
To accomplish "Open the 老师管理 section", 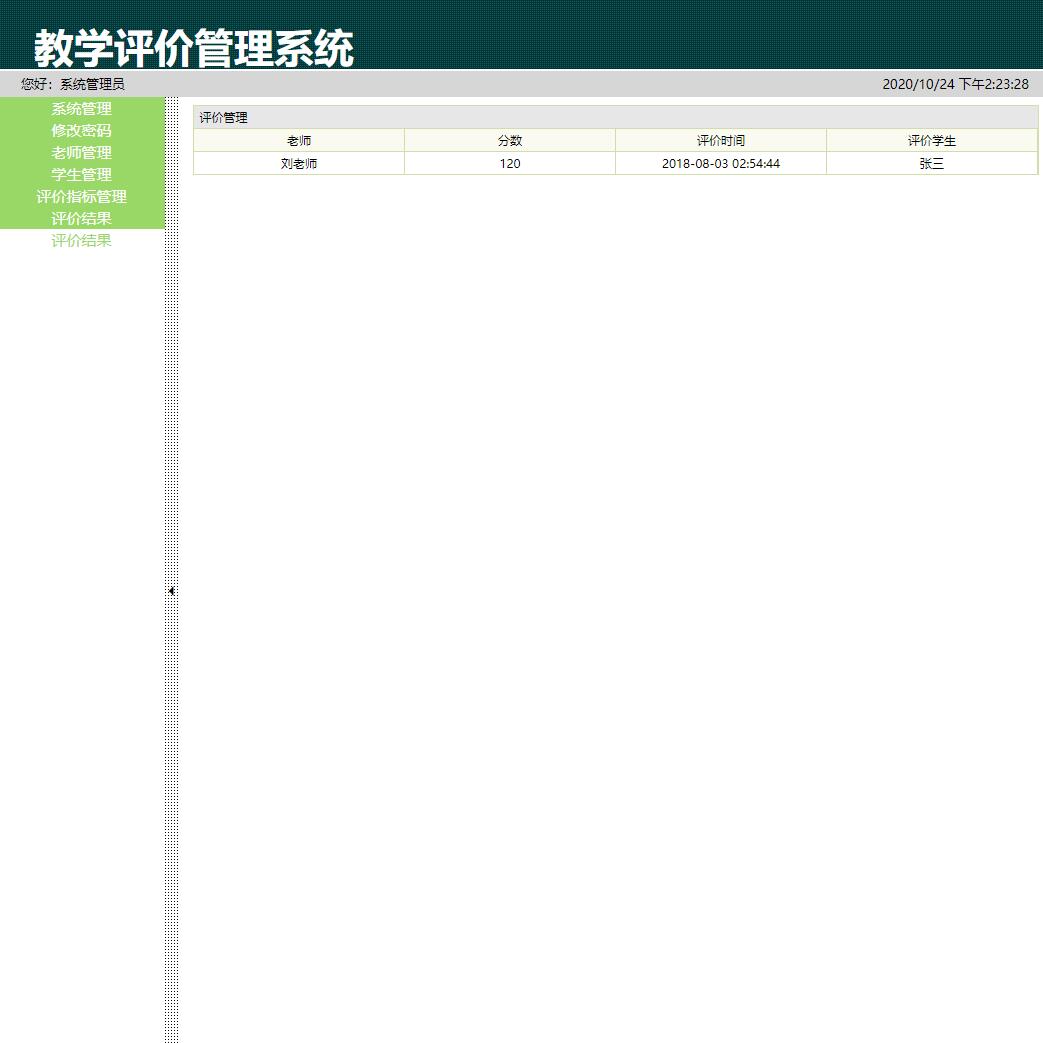I will coord(81,153).
